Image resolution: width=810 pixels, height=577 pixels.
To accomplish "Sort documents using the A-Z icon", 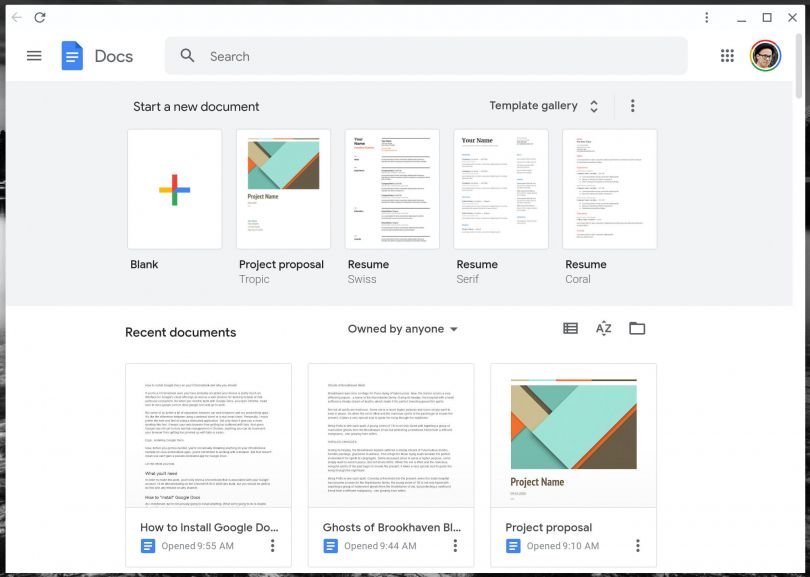I will (603, 328).
